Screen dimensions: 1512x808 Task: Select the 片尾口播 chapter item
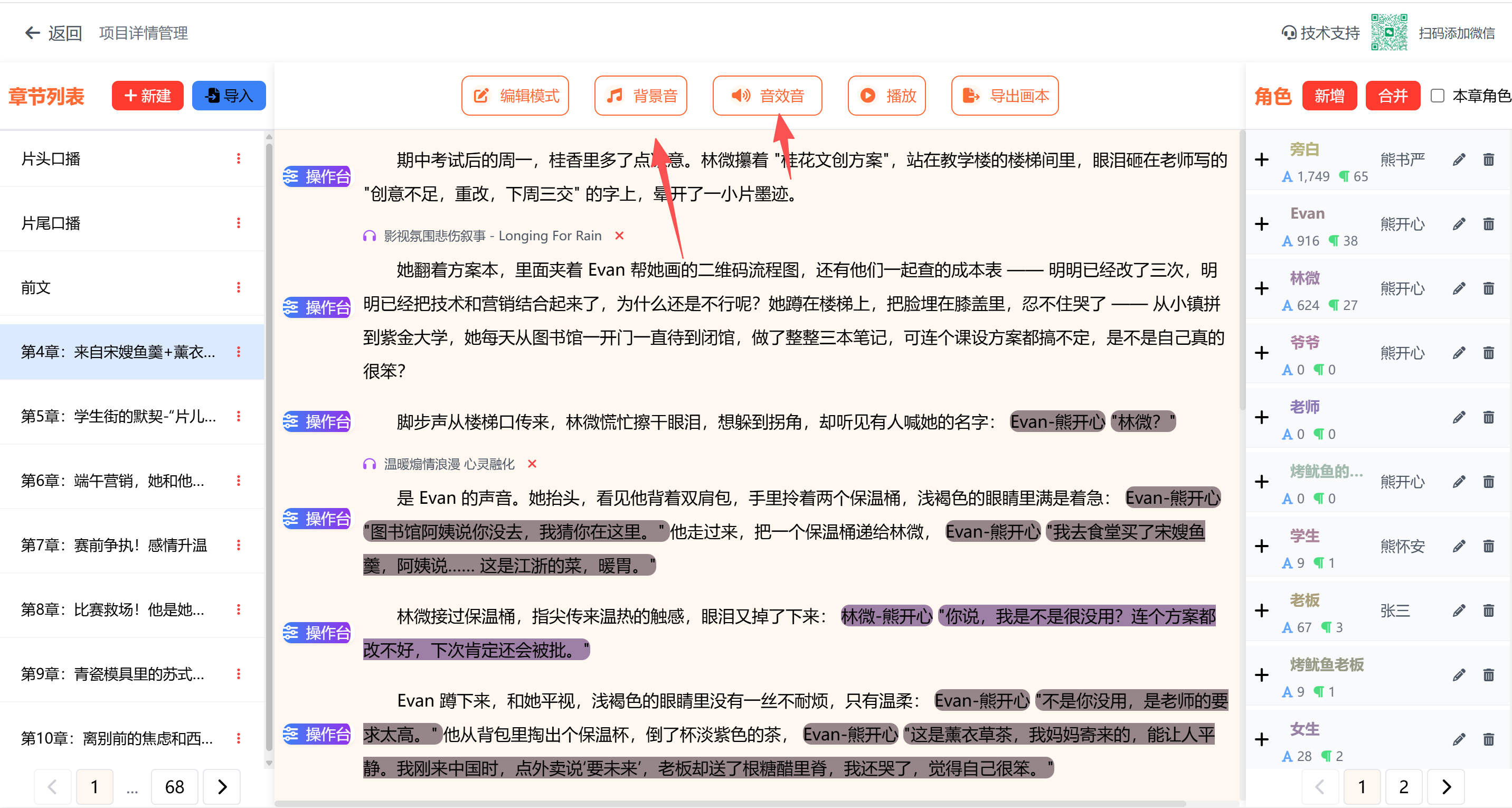tap(51, 223)
